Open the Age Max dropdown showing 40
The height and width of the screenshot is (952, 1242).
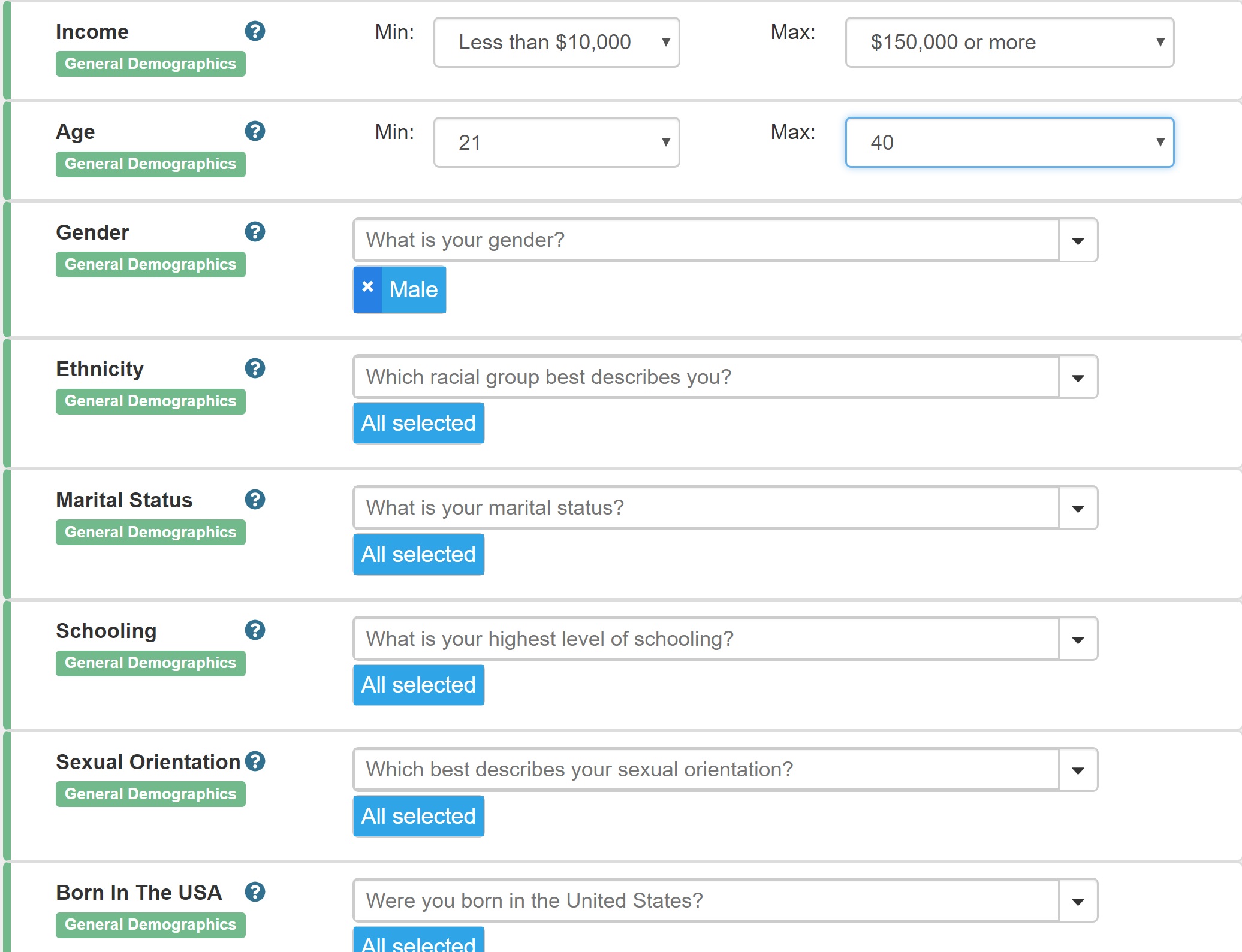tap(1009, 142)
